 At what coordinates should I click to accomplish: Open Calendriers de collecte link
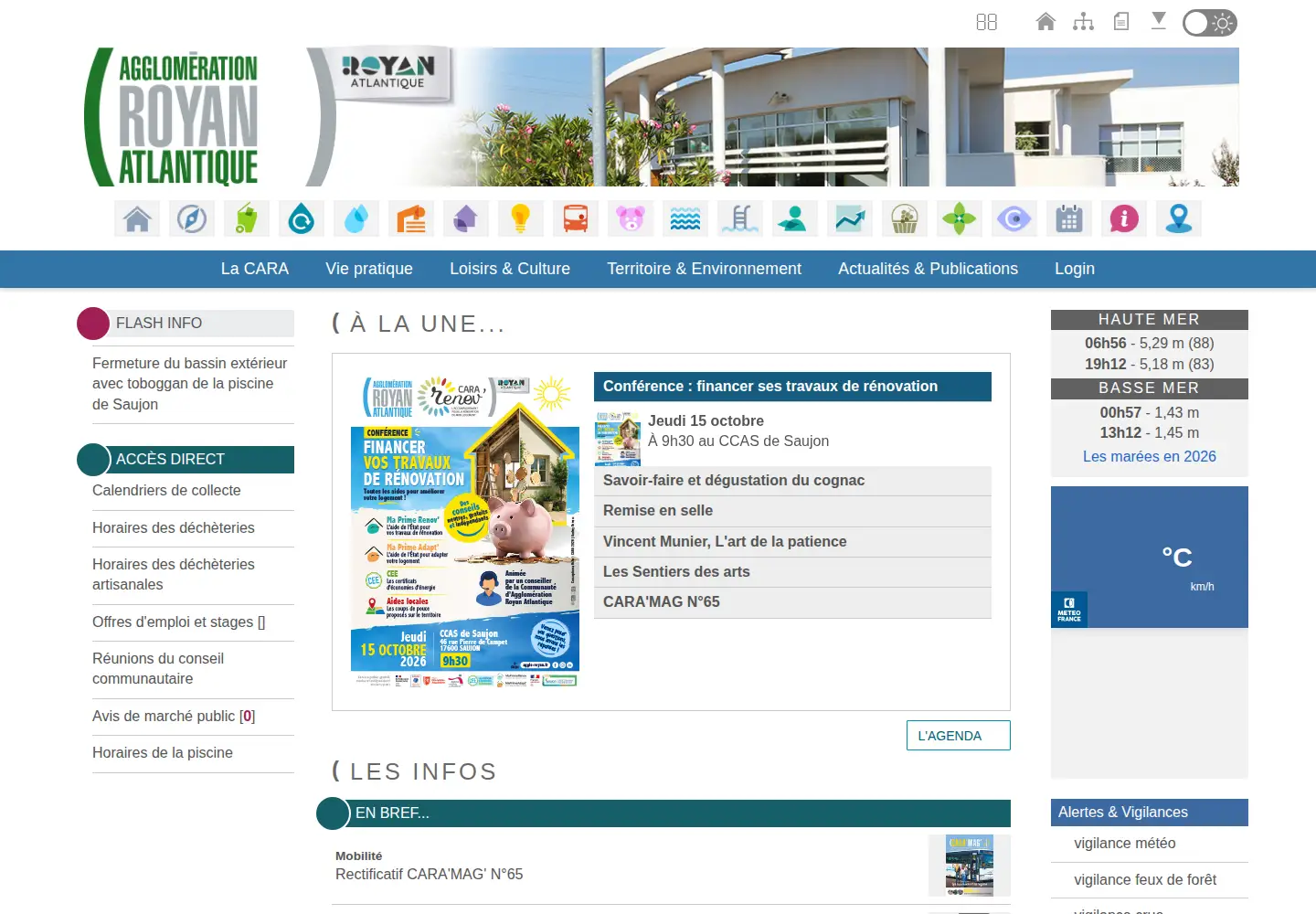(166, 491)
